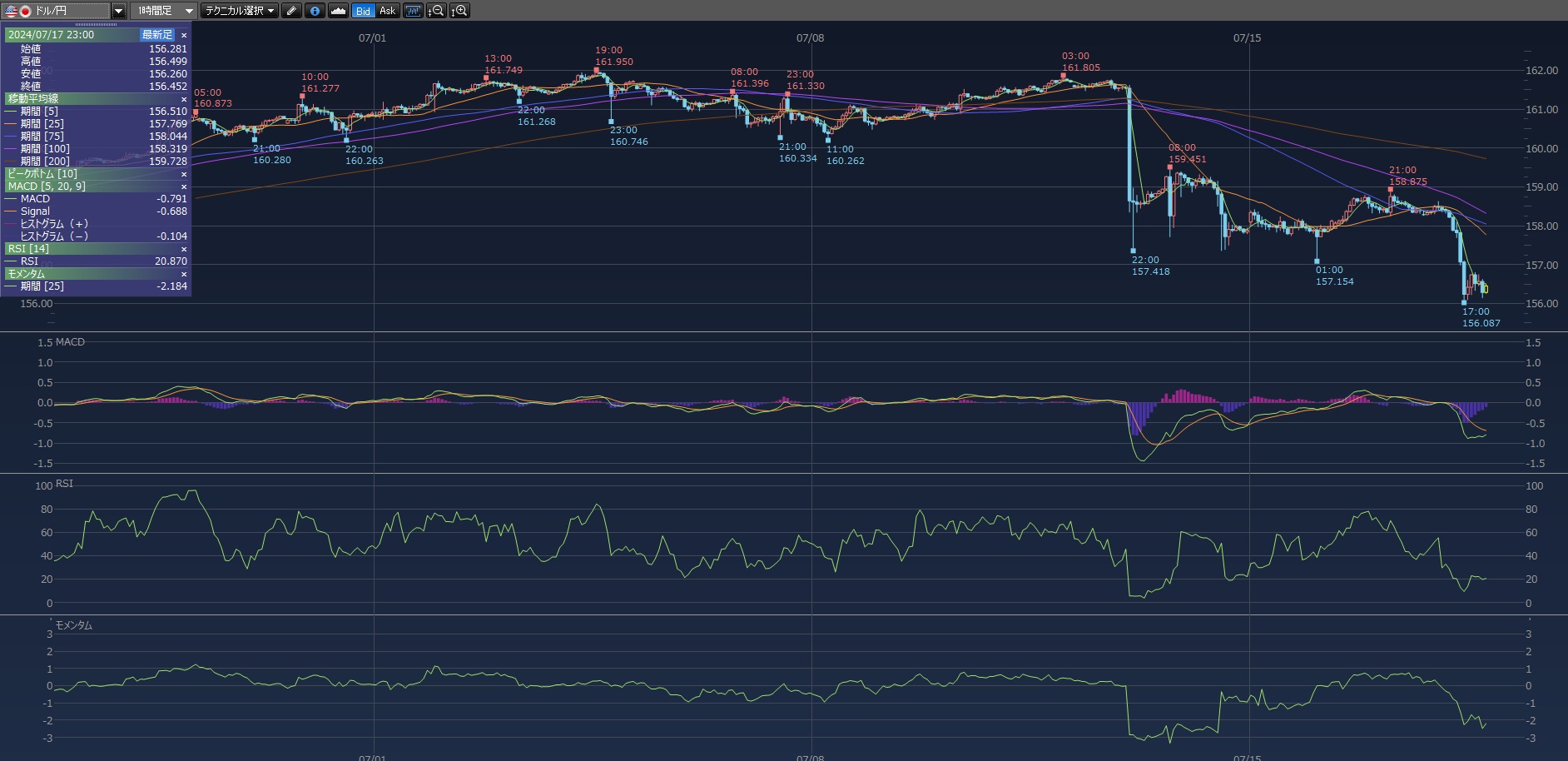Click the 期間 [200] moving average entry
The height and width of the screenshot is (761, 1568).
(46, 162)
